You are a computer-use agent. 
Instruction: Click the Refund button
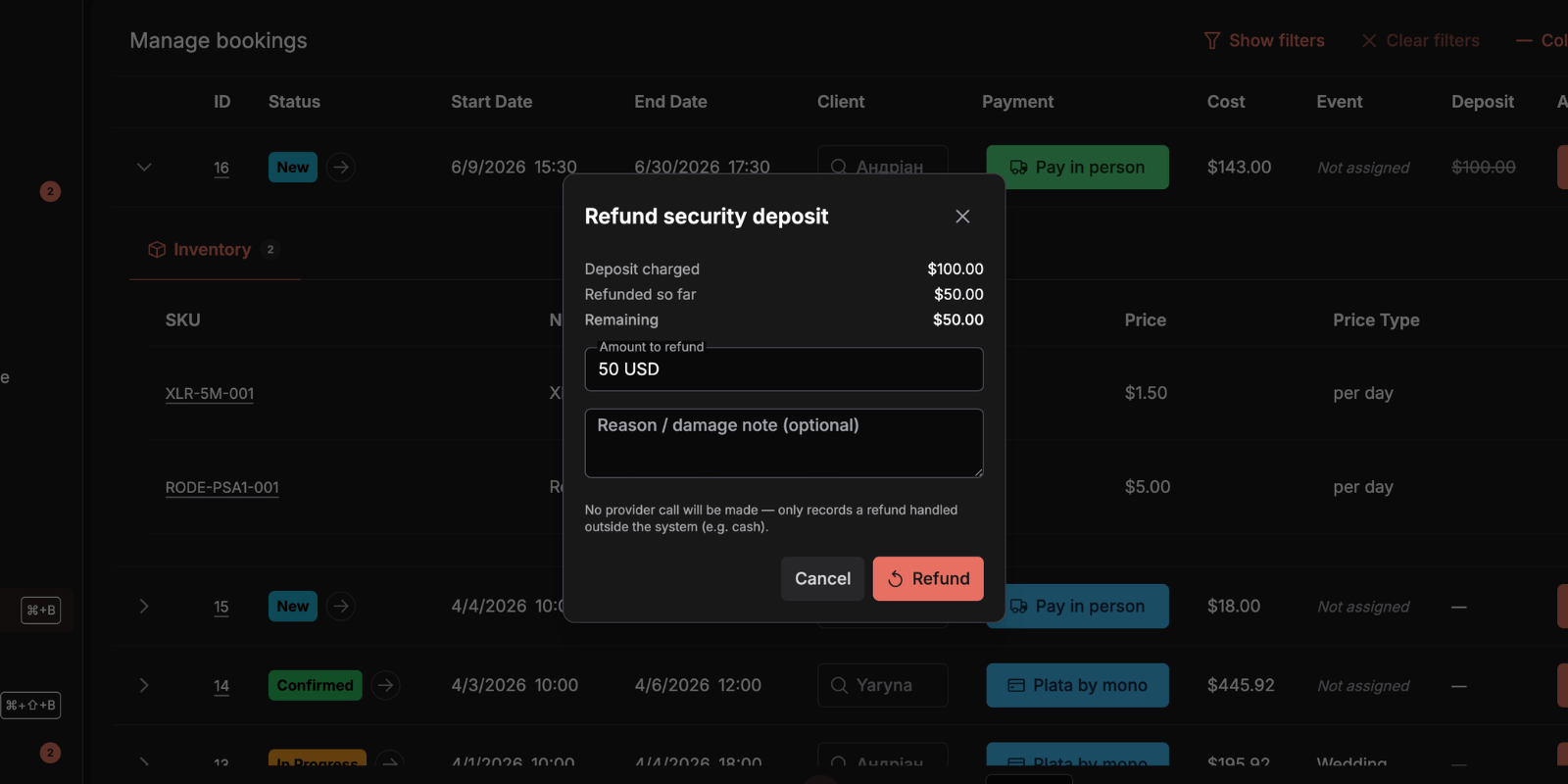coord(928,578)
